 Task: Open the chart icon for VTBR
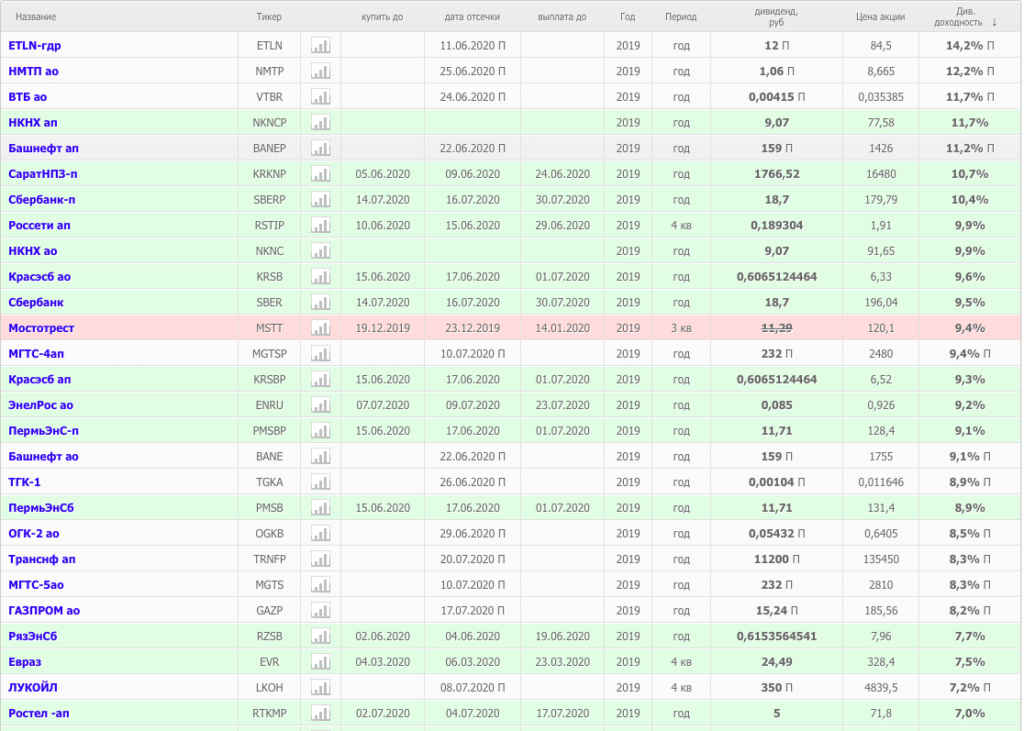[x=321, y=97]
